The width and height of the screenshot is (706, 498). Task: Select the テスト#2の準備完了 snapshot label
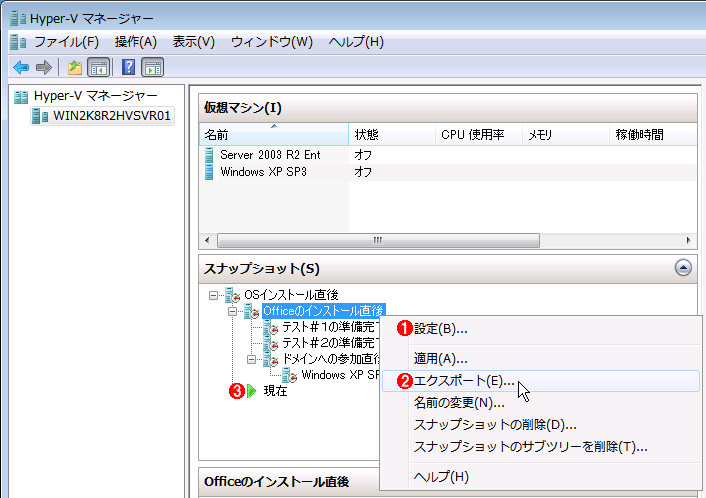(330, 344)
